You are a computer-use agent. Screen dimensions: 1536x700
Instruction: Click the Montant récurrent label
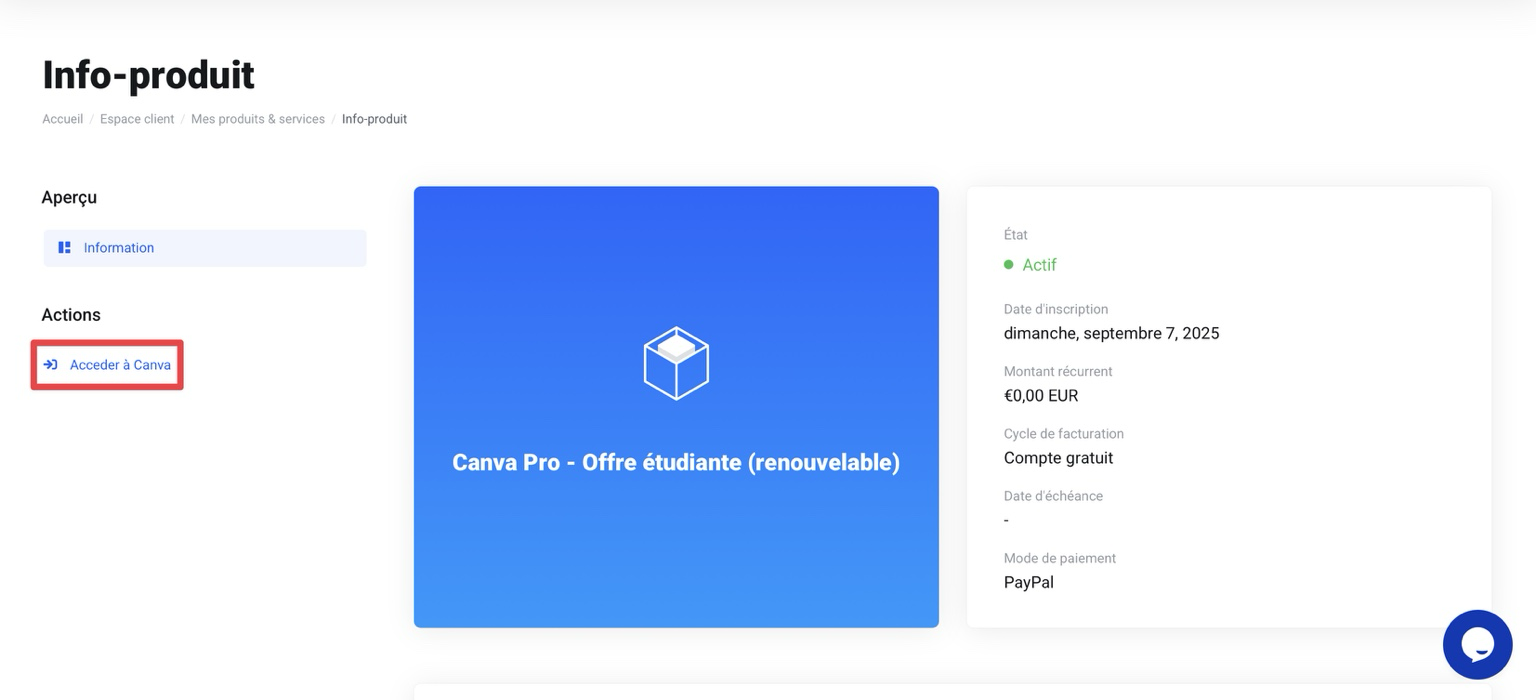1058,371
